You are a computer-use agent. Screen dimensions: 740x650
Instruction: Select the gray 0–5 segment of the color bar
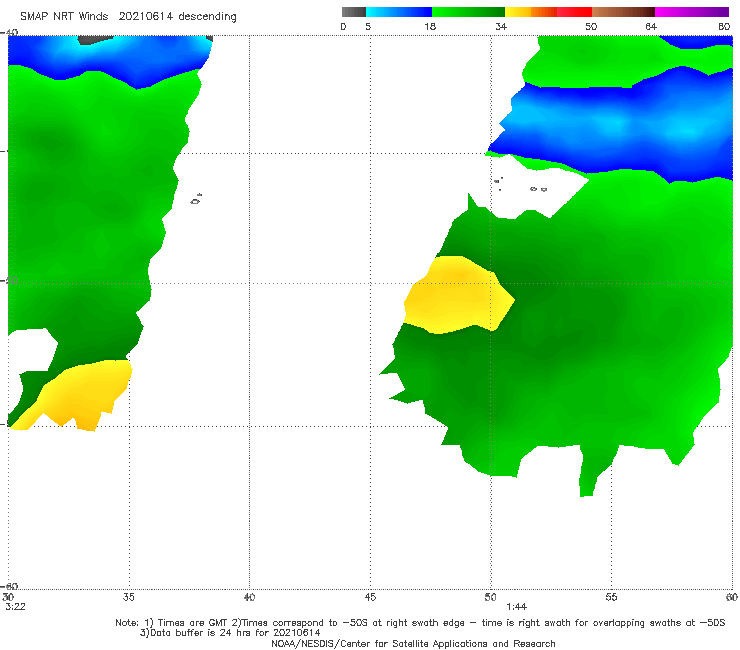(353, 12)
